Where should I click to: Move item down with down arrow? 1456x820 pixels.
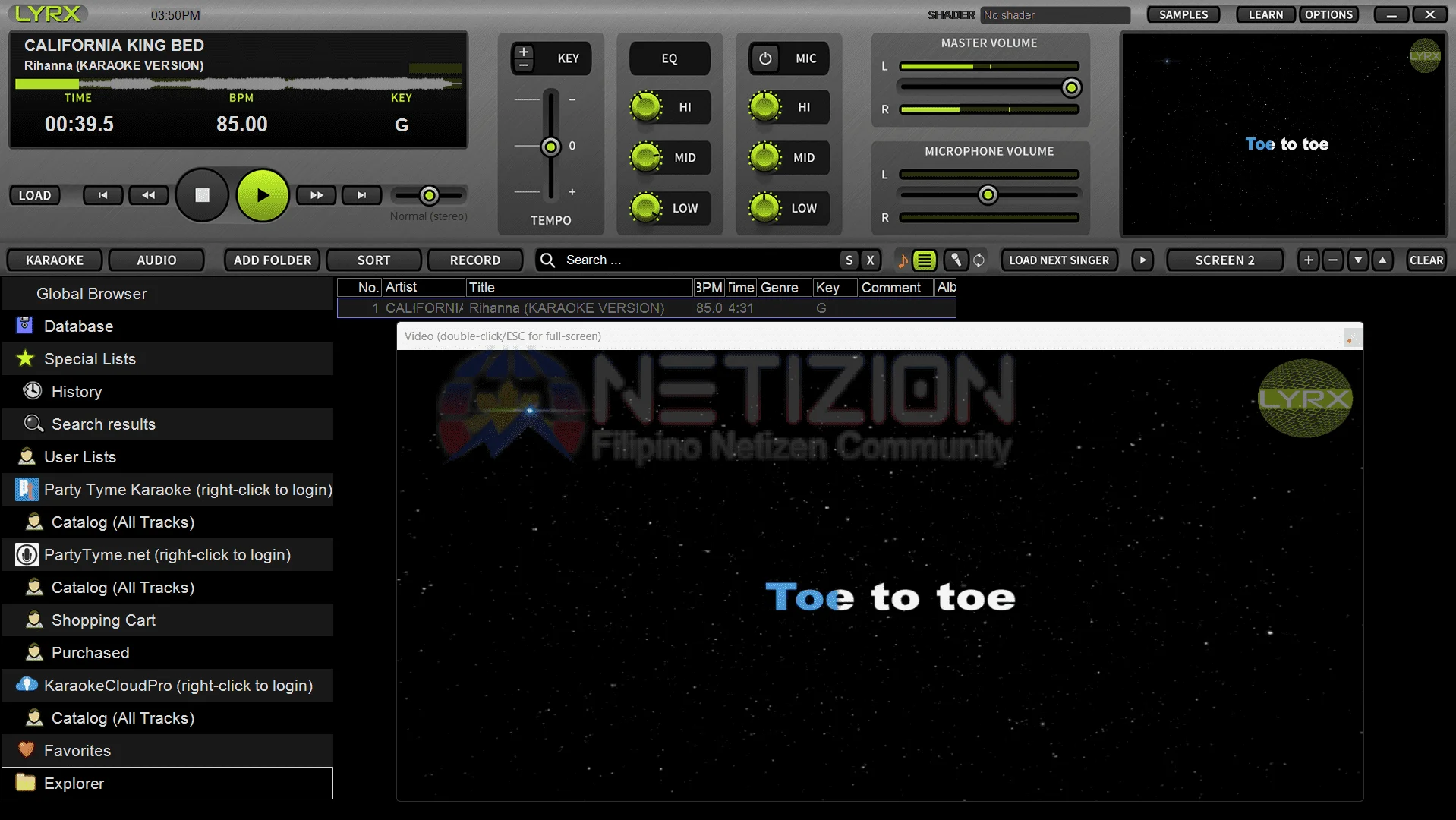pyautogui.click(x=1358, y=260)
